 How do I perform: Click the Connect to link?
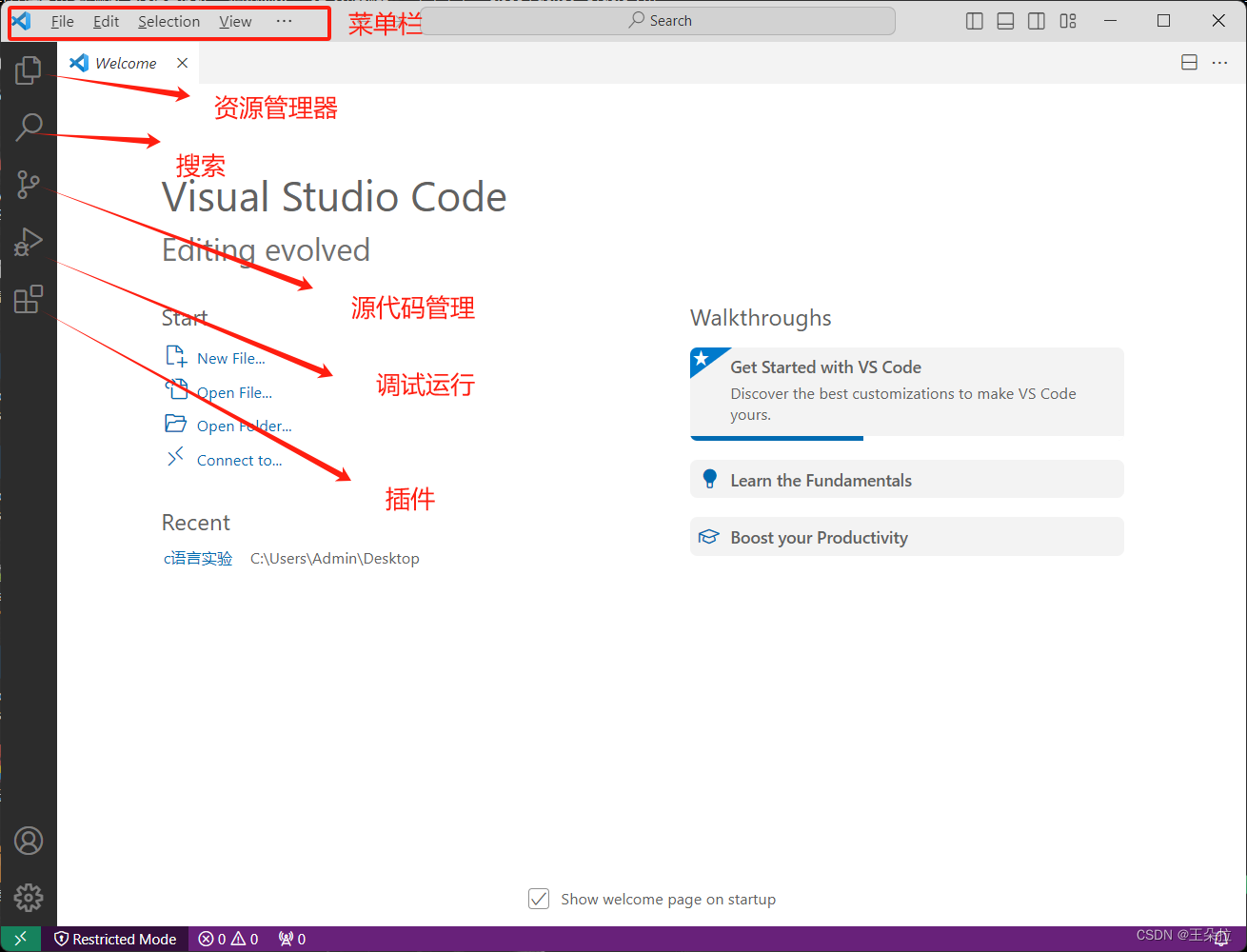[x=240, y=461]
